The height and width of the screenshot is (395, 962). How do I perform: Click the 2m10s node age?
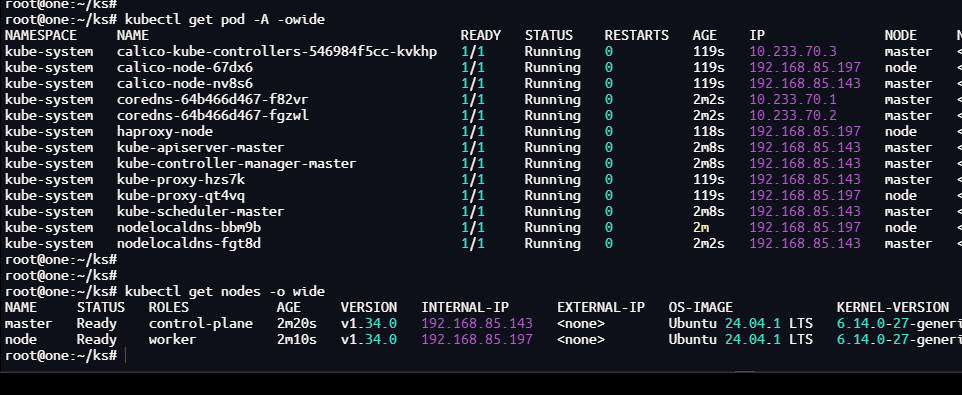tap(296, 340)
